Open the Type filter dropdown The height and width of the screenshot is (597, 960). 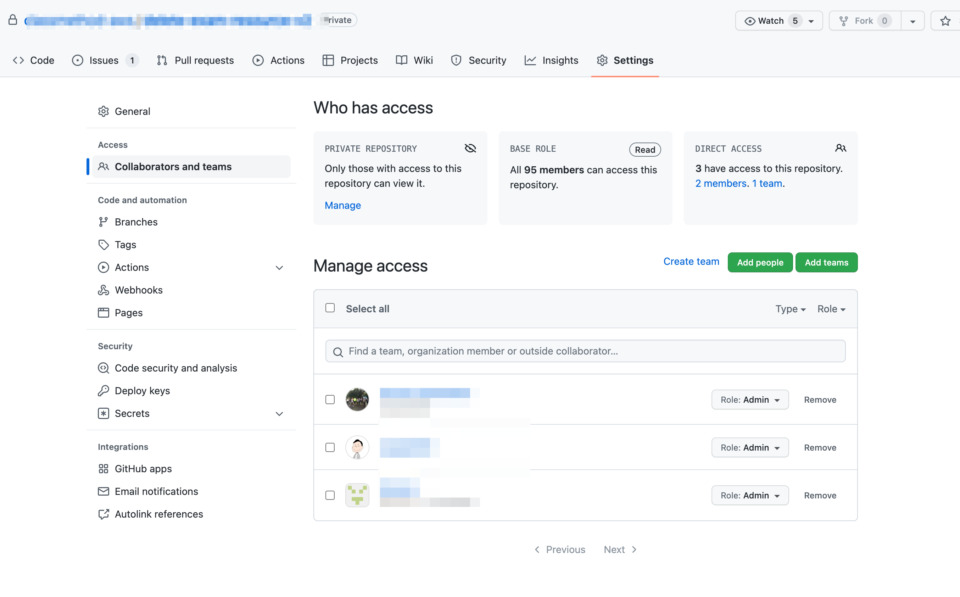point(790,308)
